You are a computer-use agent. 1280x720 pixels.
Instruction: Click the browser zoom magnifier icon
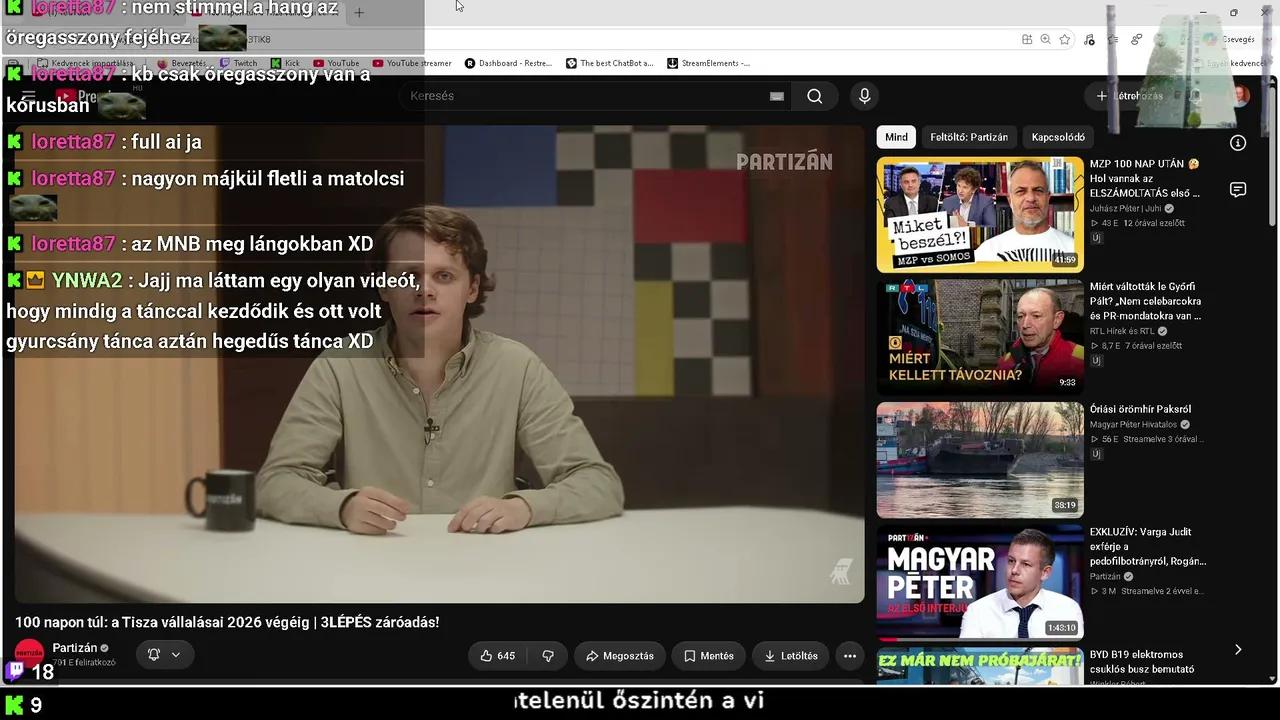pyautogui.click(x=1045, y=40)
